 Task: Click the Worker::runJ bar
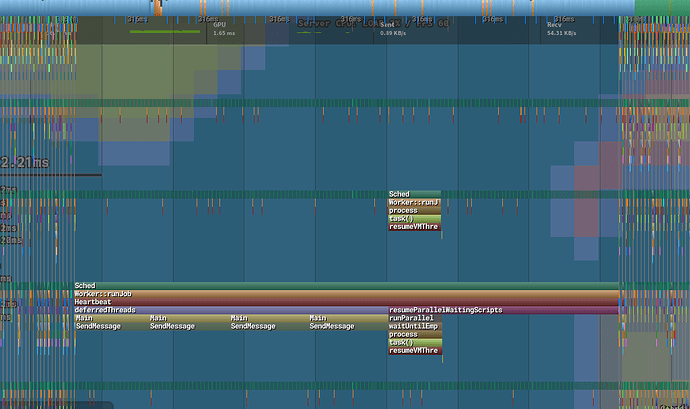[x=414, y=203]
